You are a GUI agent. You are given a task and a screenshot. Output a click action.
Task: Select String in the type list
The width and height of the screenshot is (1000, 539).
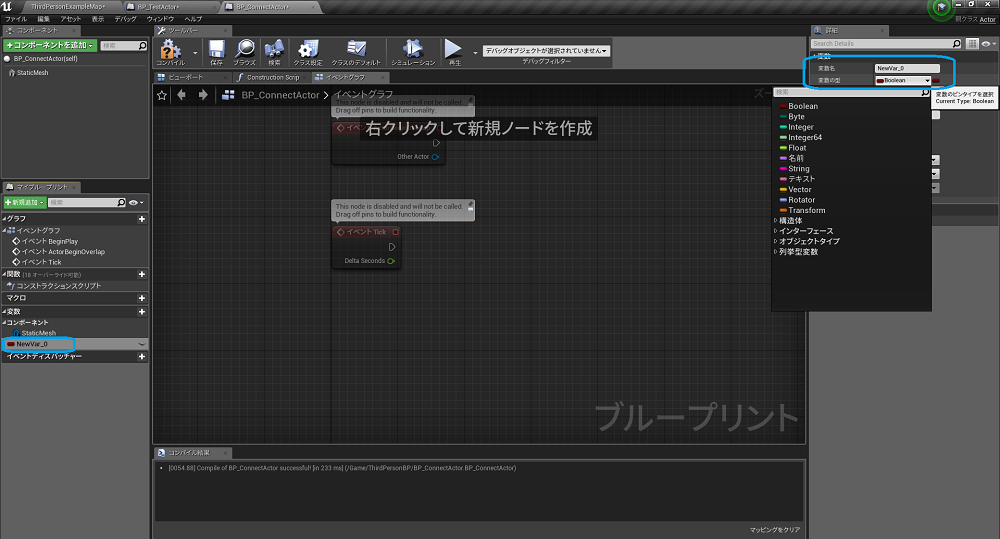[x=798, y=169]
